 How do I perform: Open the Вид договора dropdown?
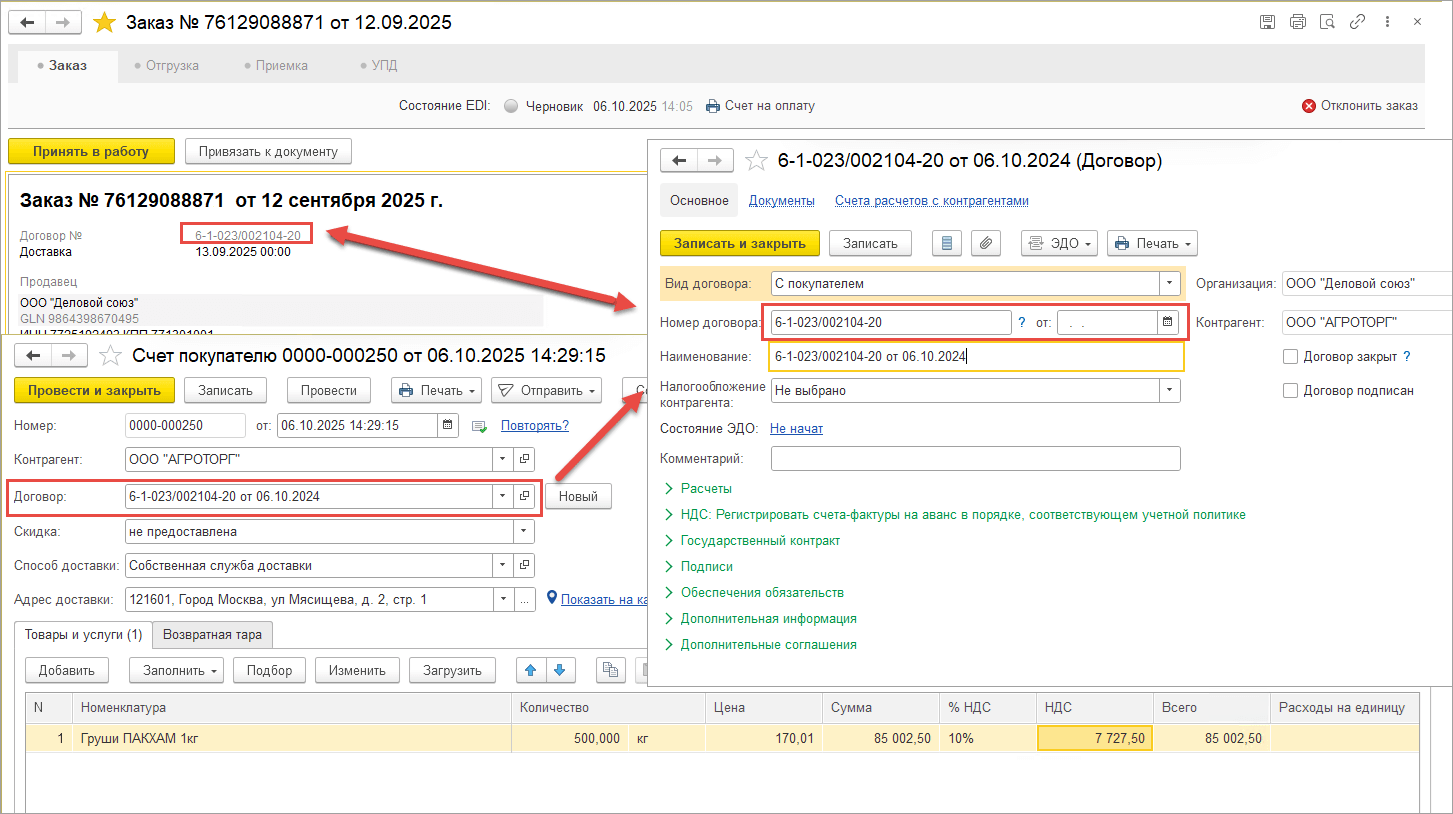[x=1169, y=283]
